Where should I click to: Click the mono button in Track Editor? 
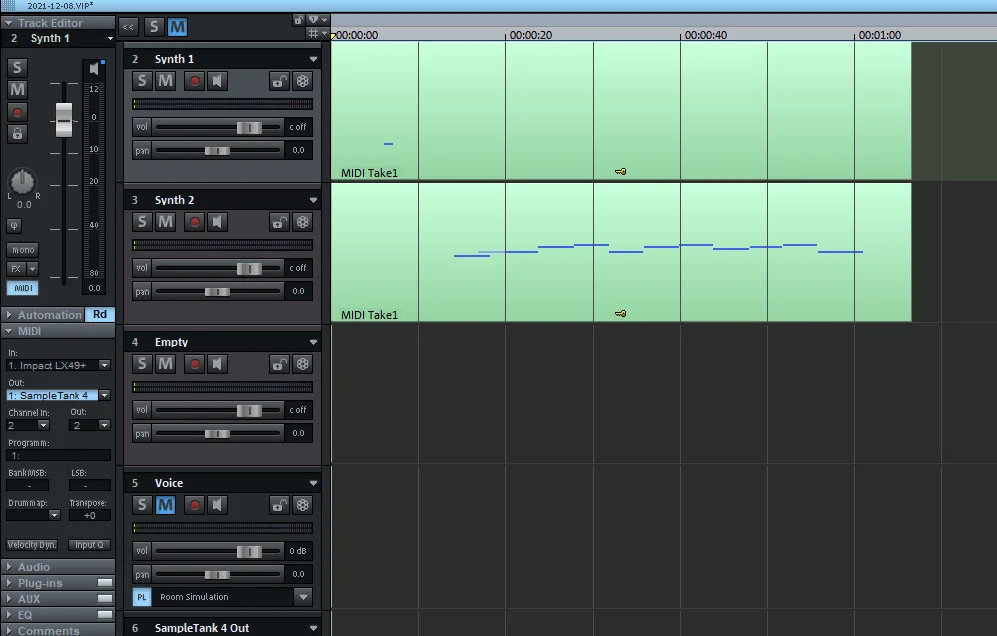click(23, 250)
